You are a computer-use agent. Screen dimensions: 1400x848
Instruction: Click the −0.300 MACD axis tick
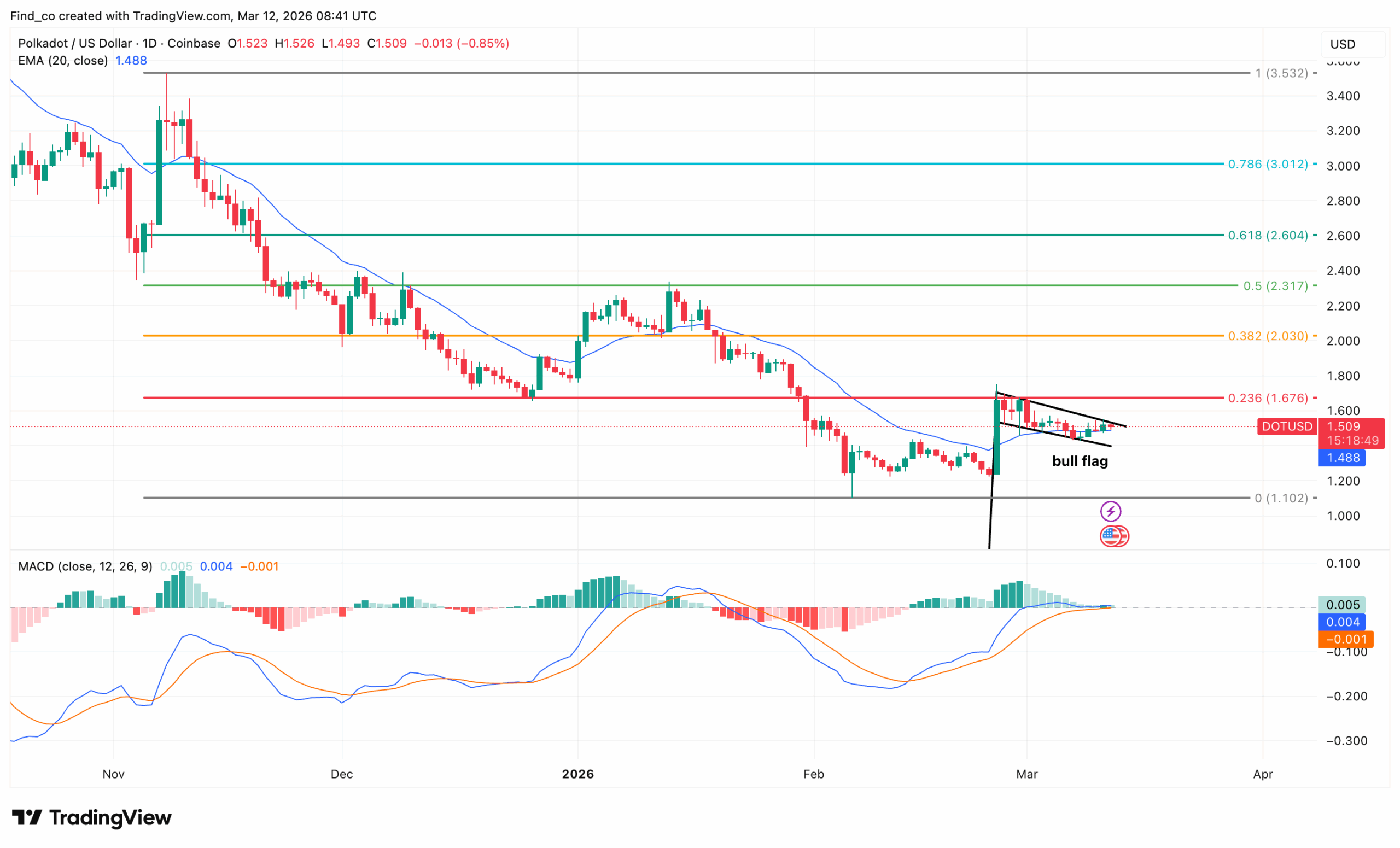point(1346,741)
